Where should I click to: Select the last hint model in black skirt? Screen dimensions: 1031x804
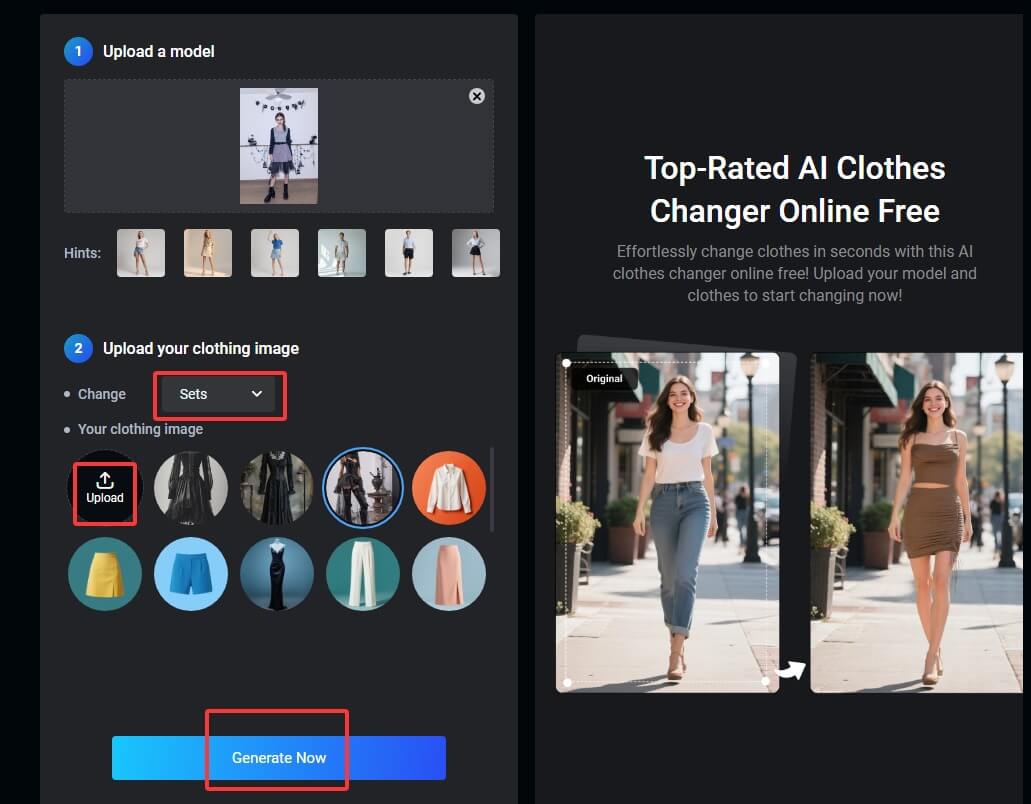pos(476,253)
